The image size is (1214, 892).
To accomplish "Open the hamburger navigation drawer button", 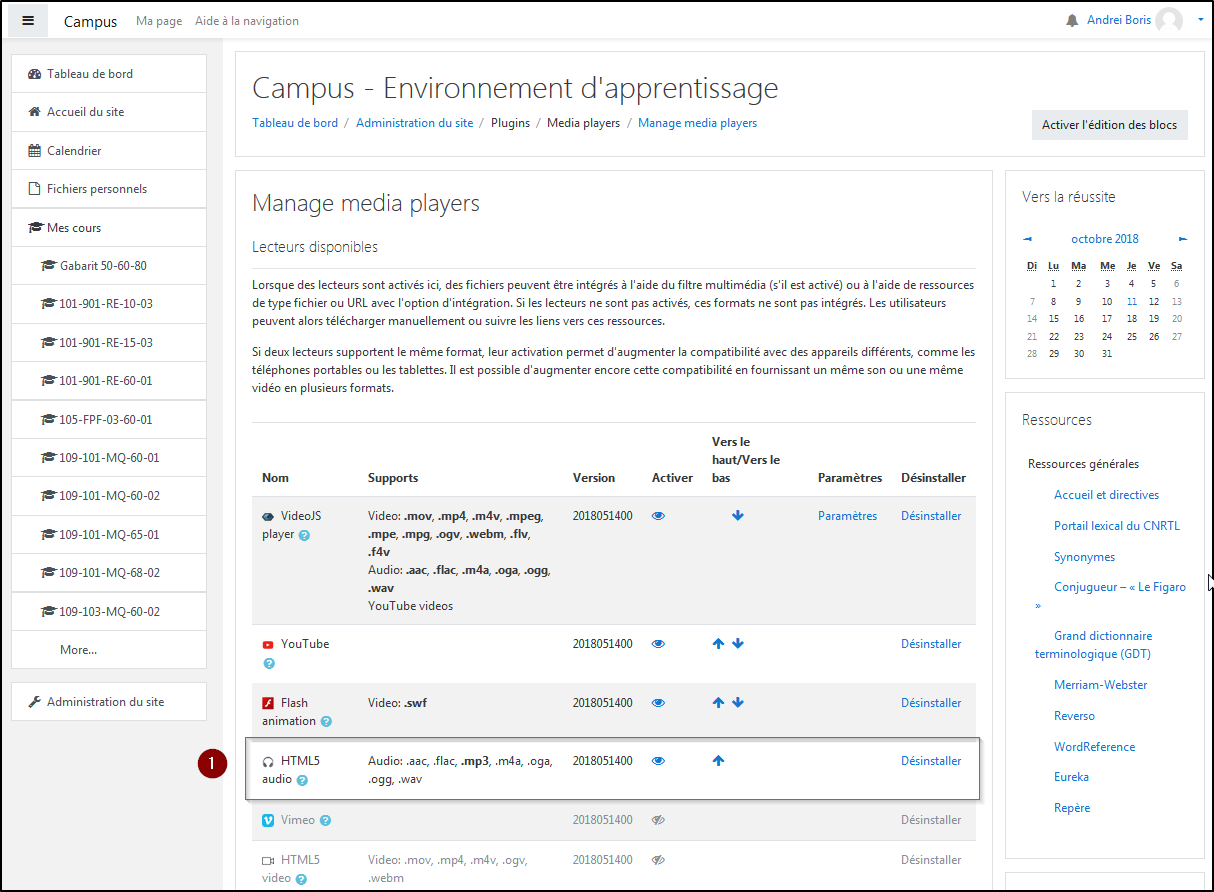I will point(28,21).
